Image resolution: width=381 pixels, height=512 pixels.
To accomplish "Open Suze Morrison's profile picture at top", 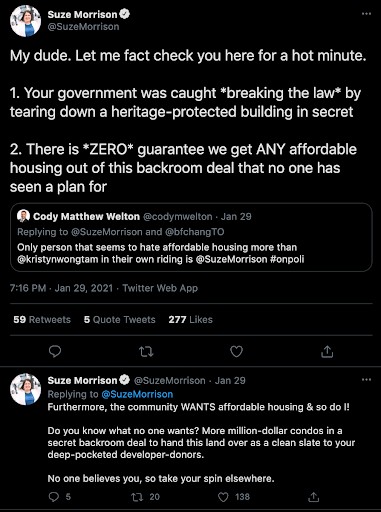I will tap(25, 21).
